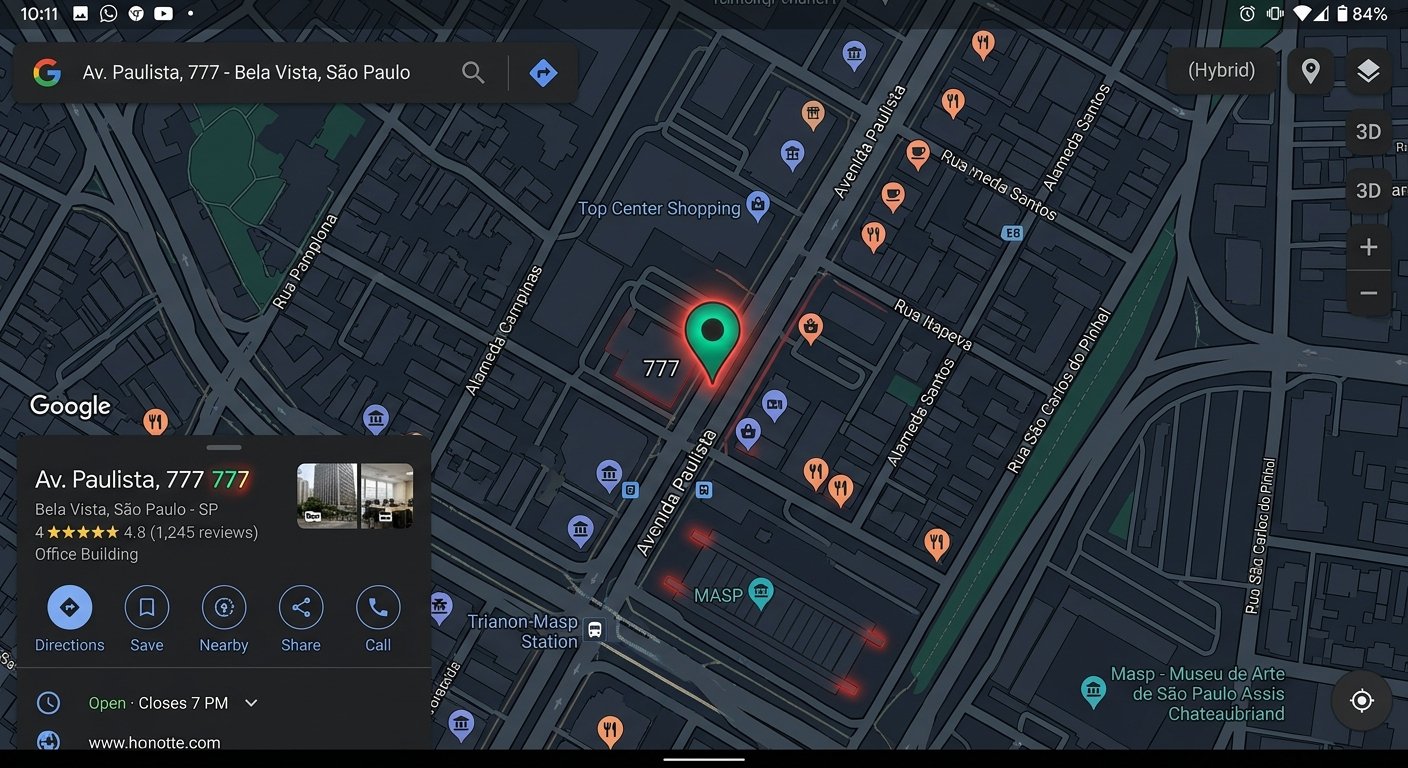Tap the Office Building category text
This screenshot has height=768, width=1408.
tap(87, 554)
